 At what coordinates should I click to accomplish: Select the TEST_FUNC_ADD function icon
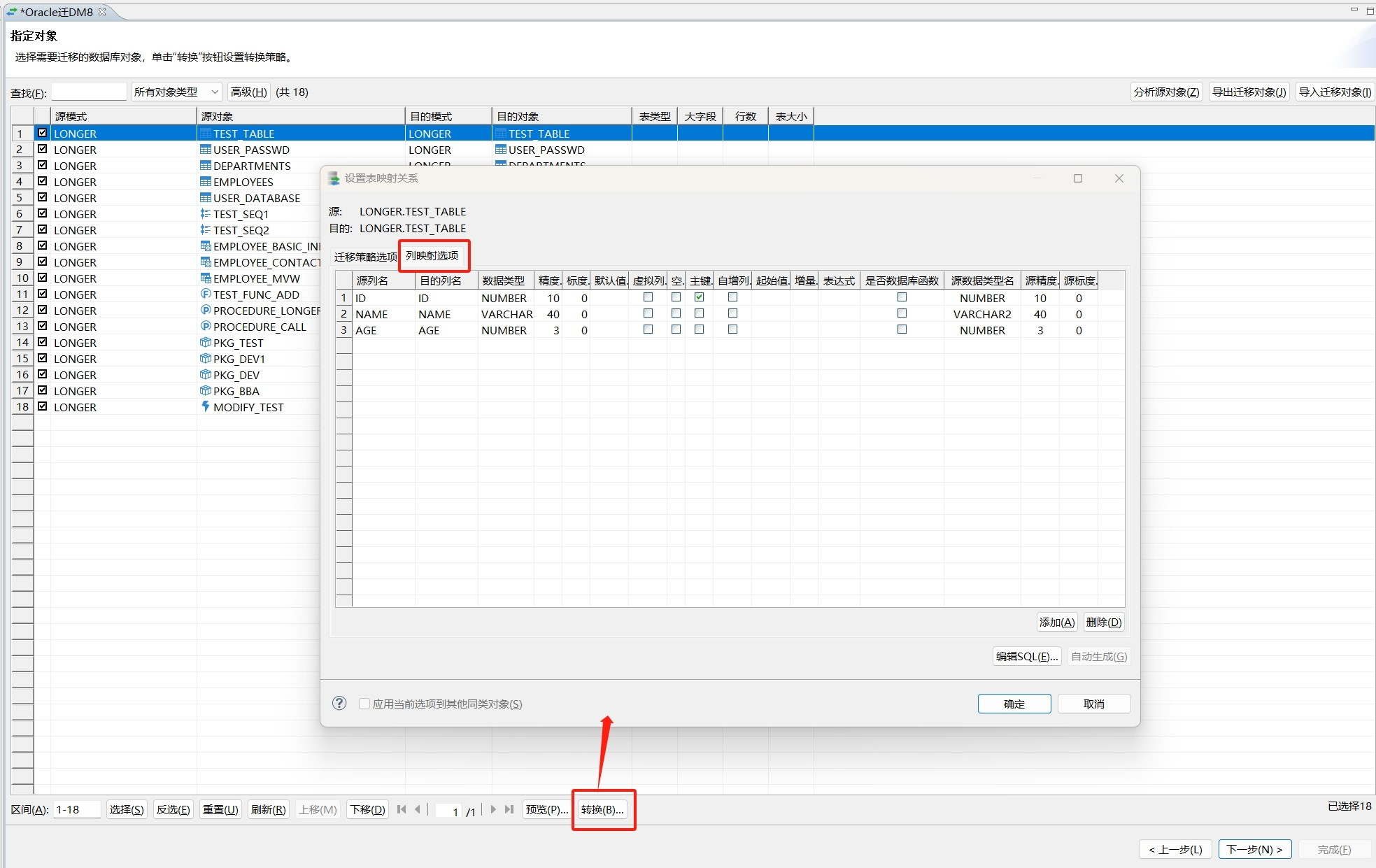point(206,294)
